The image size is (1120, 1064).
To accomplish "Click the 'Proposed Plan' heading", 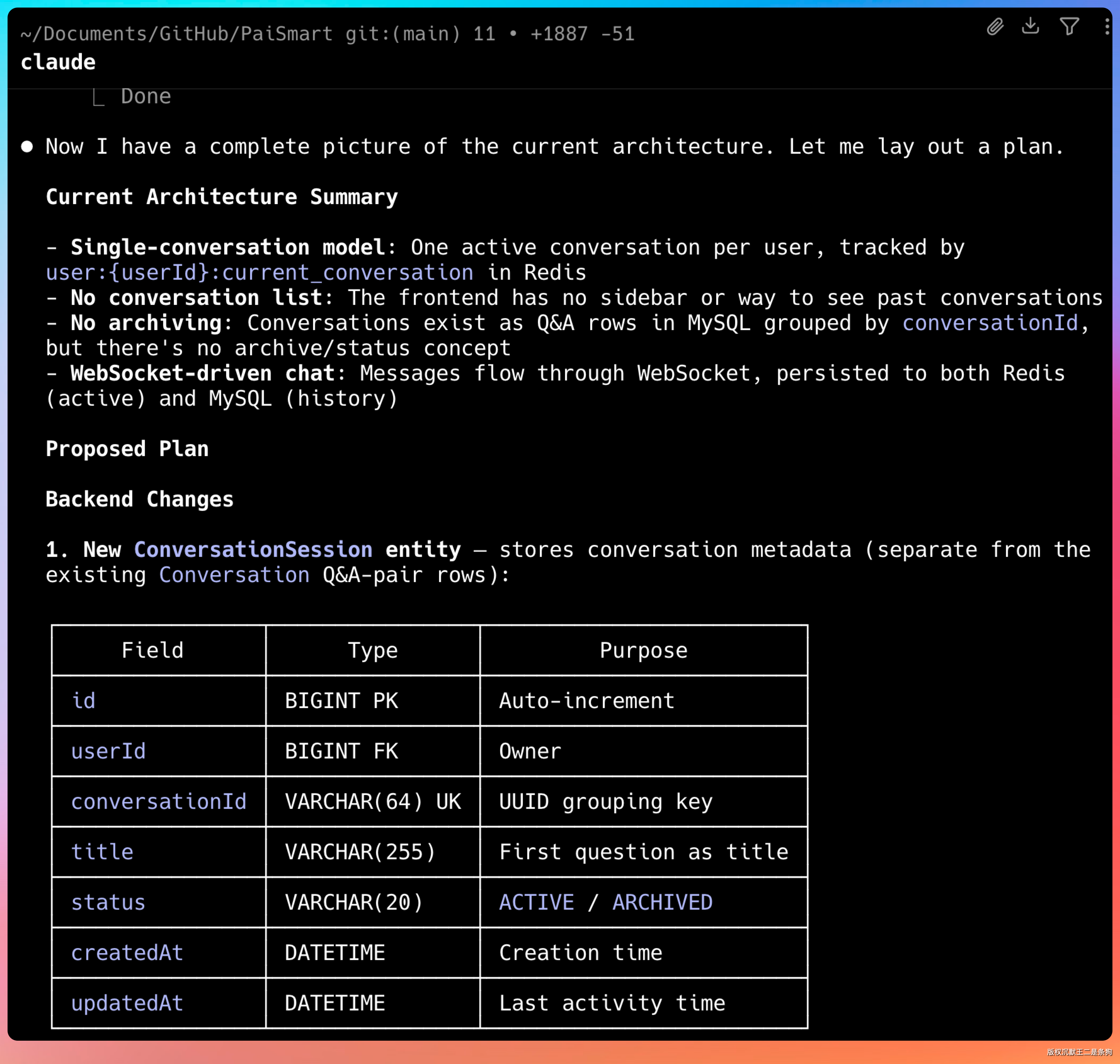I will pyautogui.click(x=127, y=449).
